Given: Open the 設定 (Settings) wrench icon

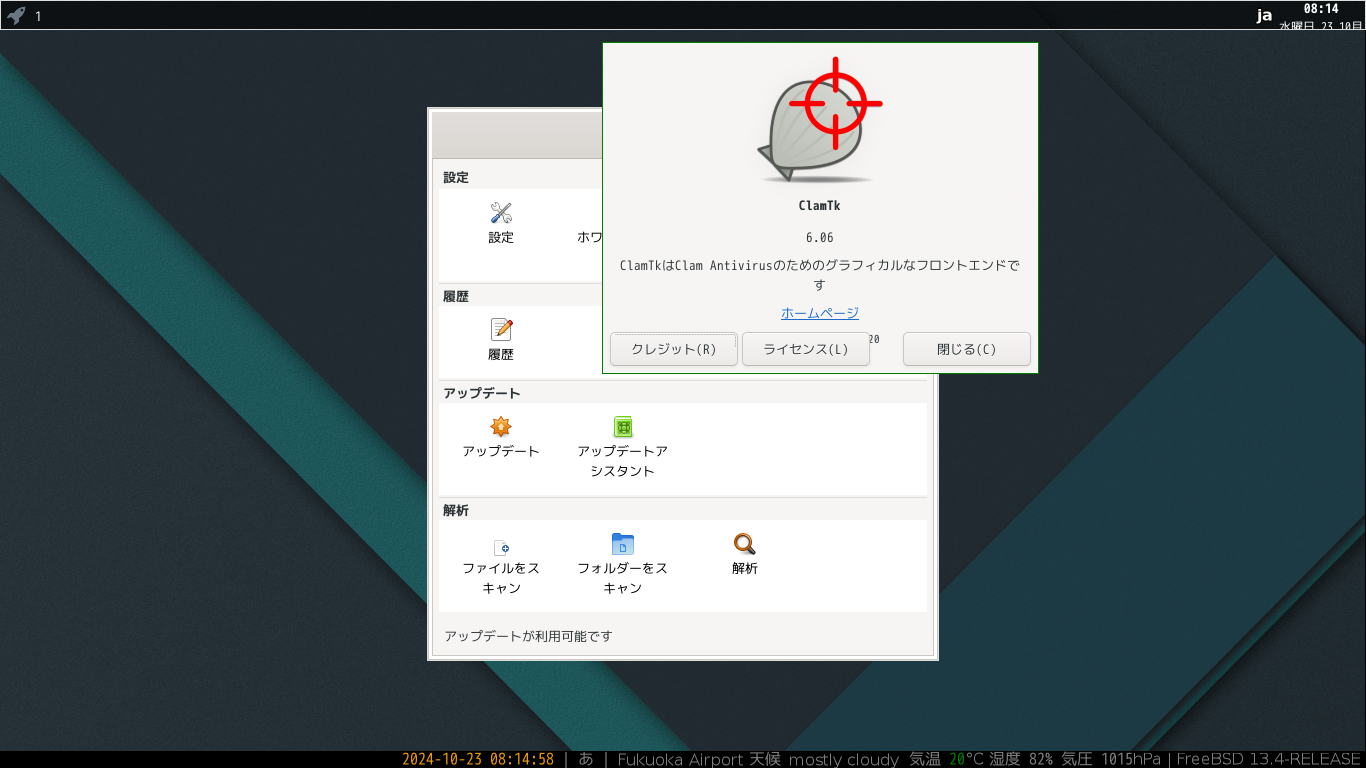Looking at the screenshot, I should point(501,213).
